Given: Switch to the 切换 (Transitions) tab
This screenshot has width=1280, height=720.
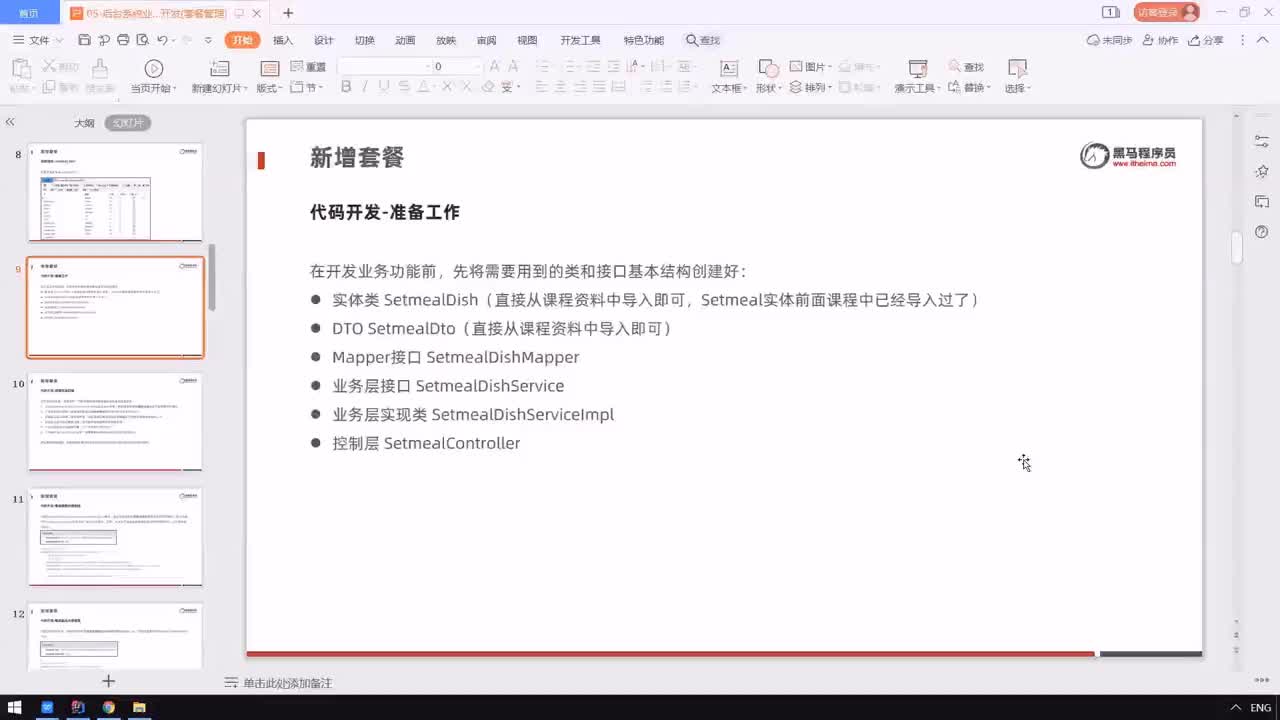Looking at the screenshot, I should click(365, 40).
